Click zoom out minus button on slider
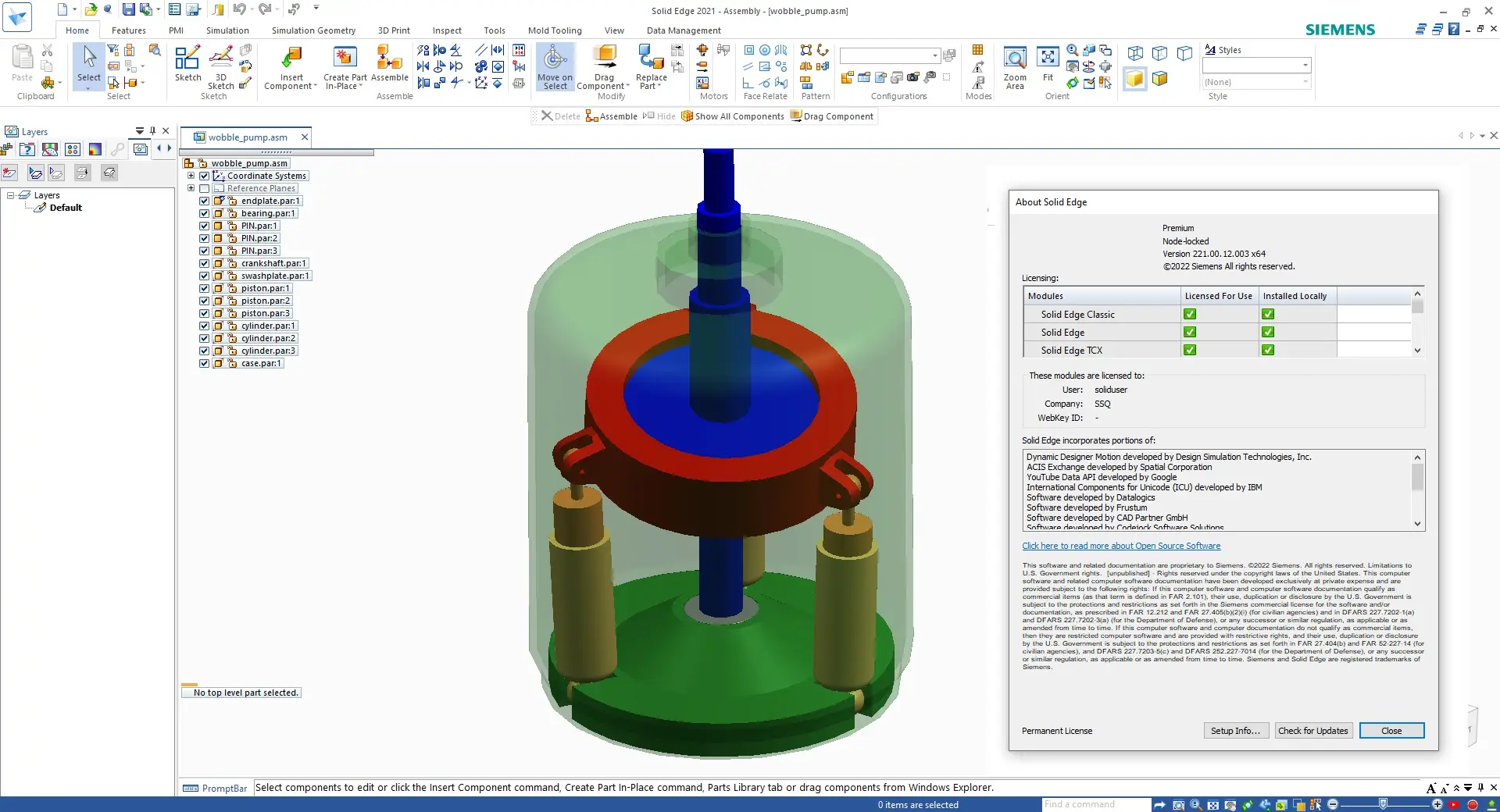This screenshot has width=1500, height=812. click(x=1333, y=804)
